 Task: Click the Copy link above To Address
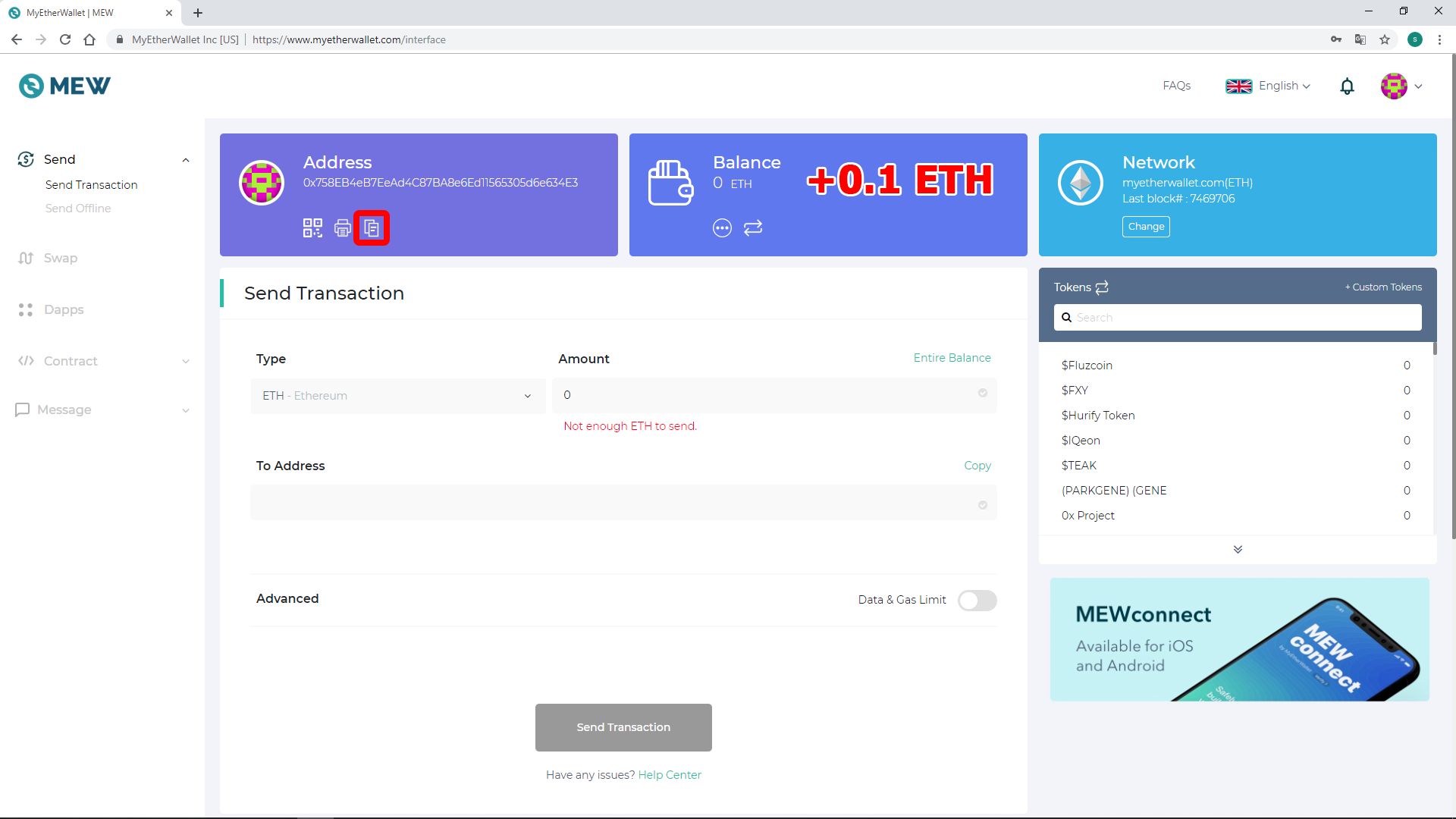pos(977,466)
